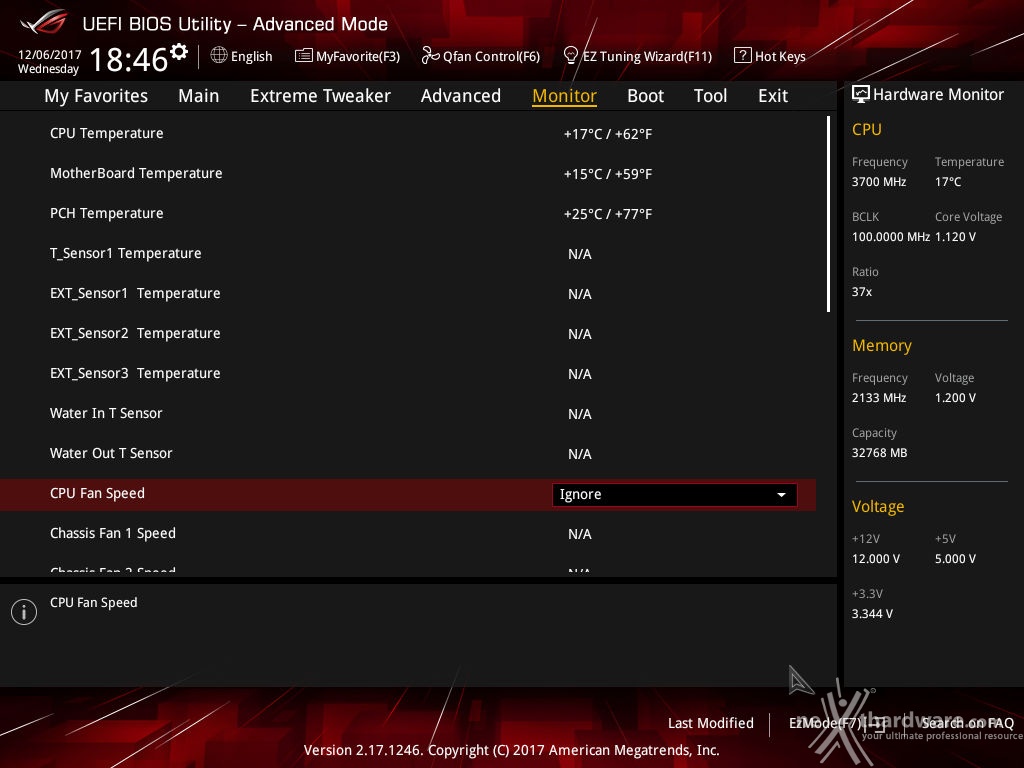Select the EXT_Sensor1 Temperature row

408,293
